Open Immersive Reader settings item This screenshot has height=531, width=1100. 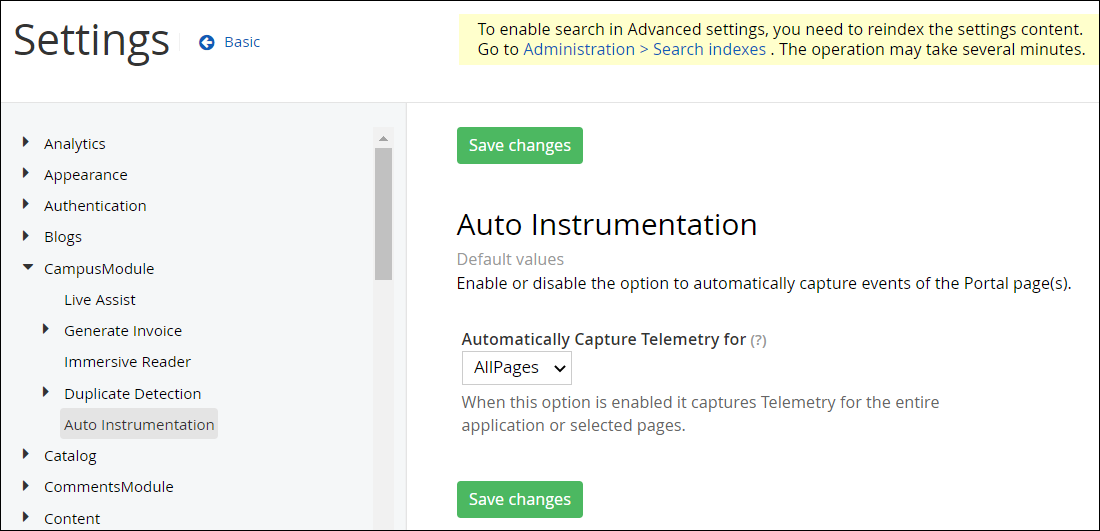coord(127,362)
